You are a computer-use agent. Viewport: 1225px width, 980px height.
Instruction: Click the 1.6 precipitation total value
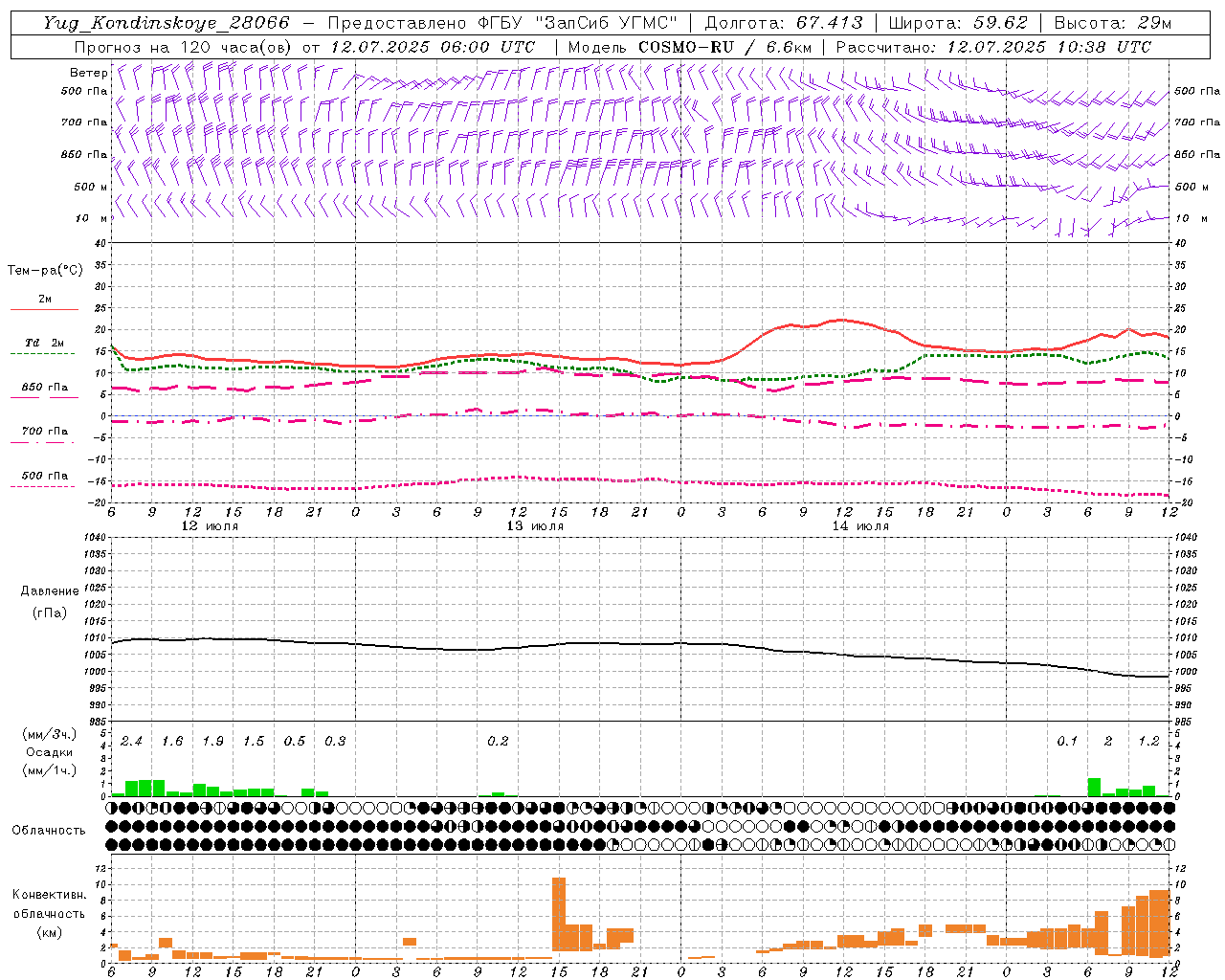[x=172, y=742]
